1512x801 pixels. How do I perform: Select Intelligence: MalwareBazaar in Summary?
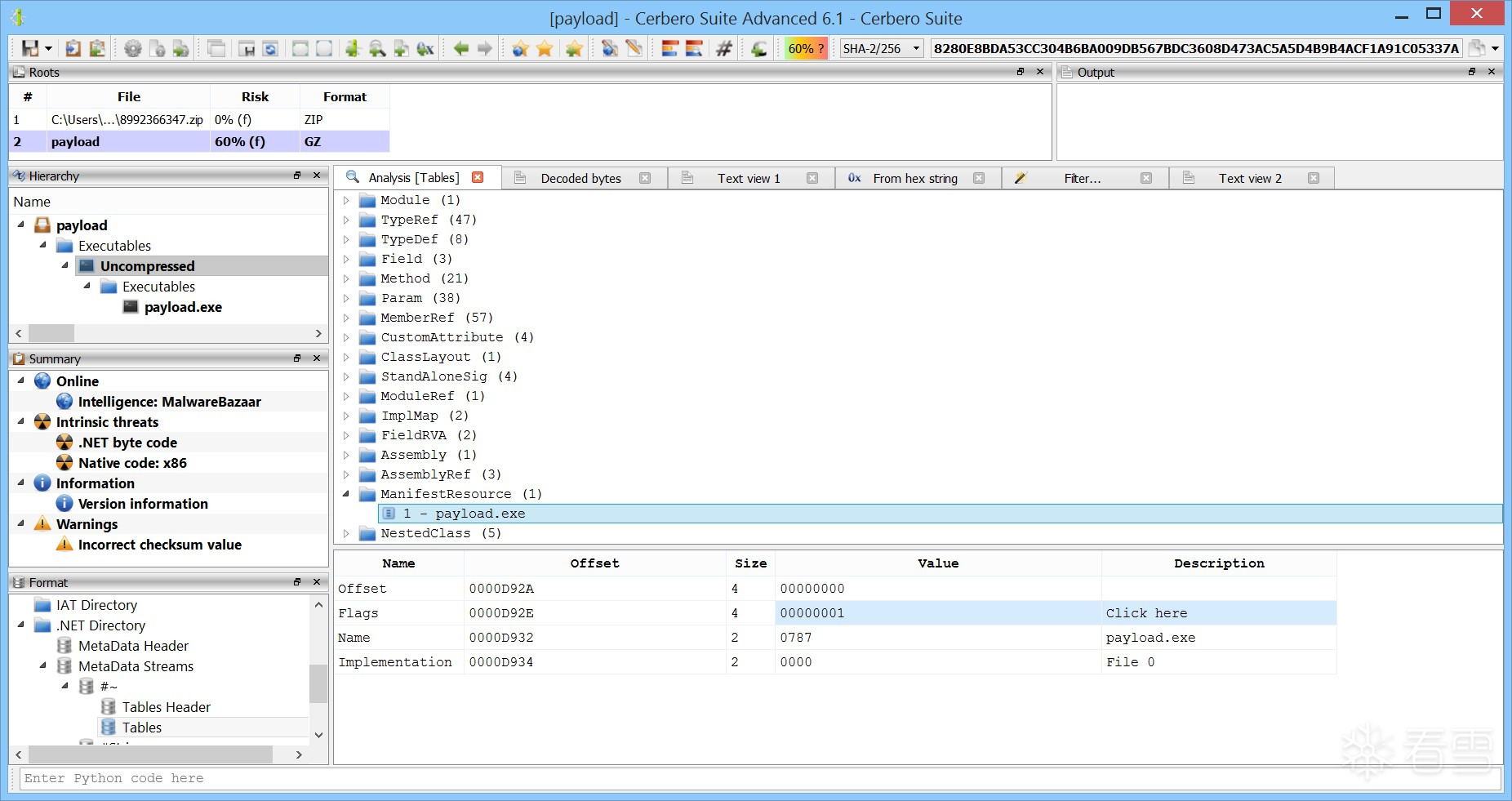(169, 402)
